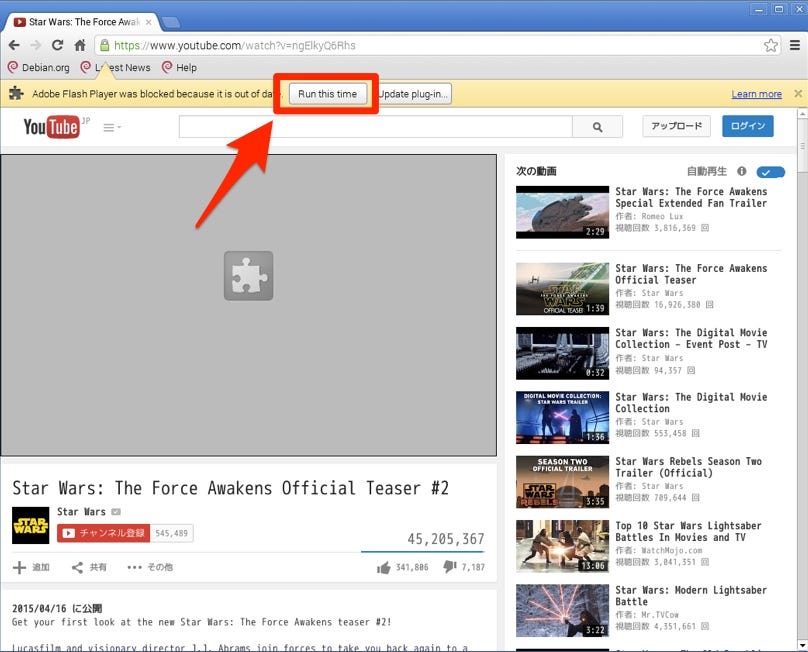Click the magnifier search button
This screenshot has width=808, height=652.
coord(597,127)
